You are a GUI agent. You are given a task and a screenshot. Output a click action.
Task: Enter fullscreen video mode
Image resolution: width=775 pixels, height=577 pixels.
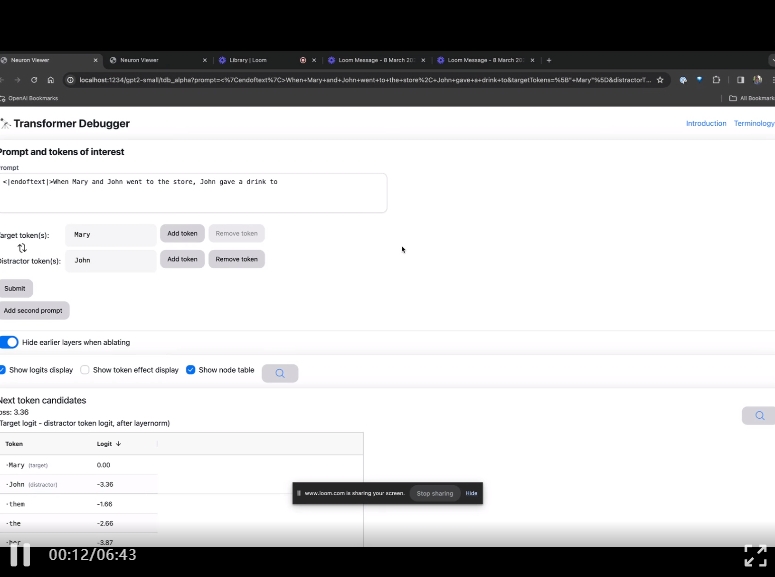pos(755,556)
